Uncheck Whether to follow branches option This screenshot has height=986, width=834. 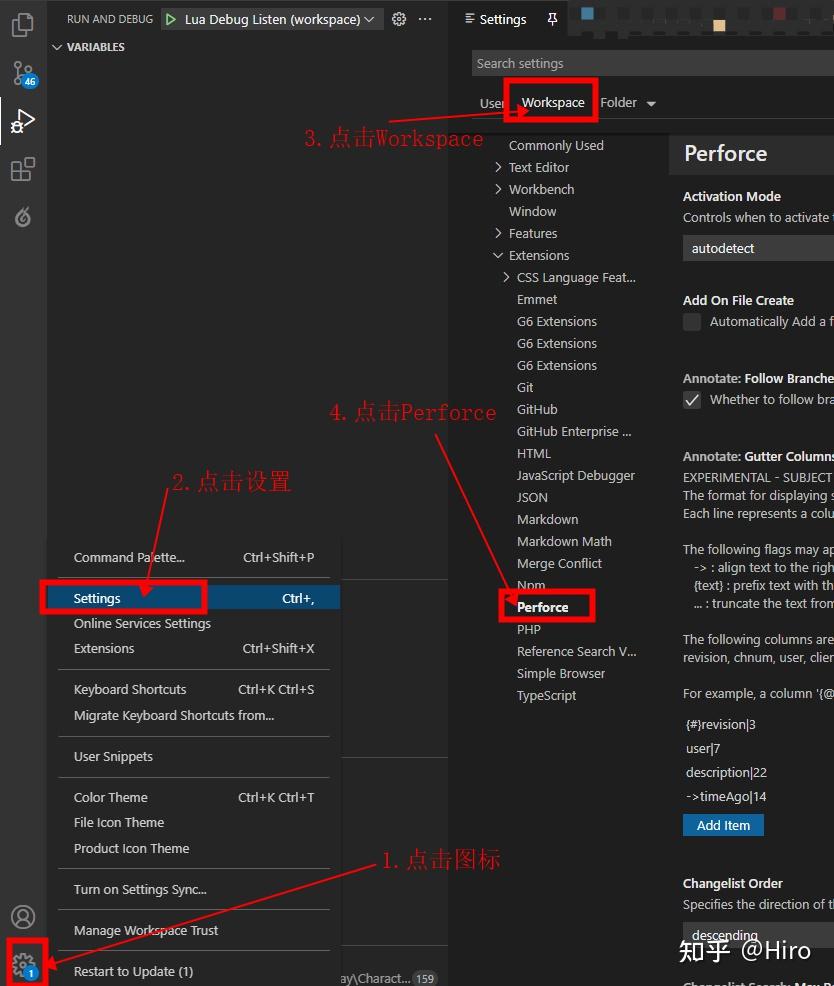(691, 399)
